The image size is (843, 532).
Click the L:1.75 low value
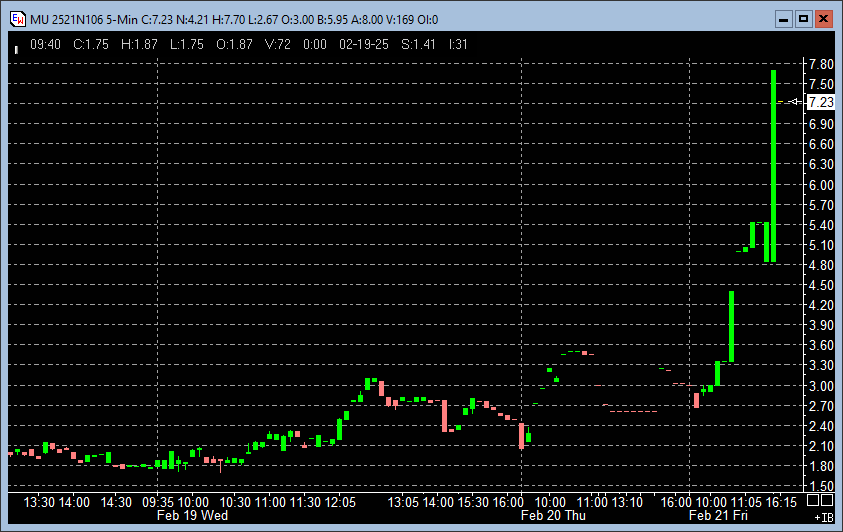pyautogui.click(x=187, y=44)
